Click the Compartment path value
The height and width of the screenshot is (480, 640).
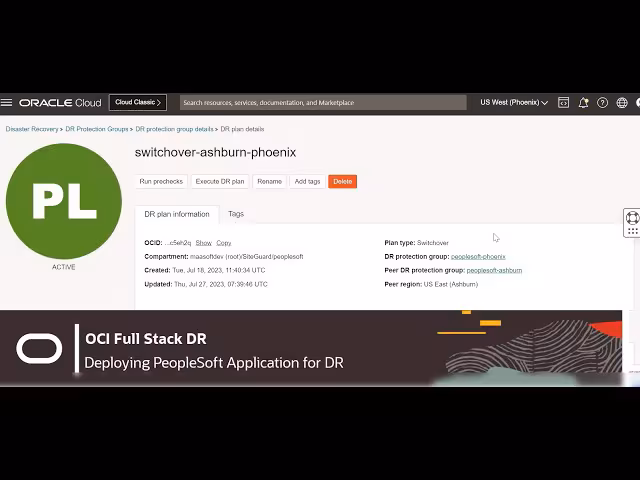(247, 257)
